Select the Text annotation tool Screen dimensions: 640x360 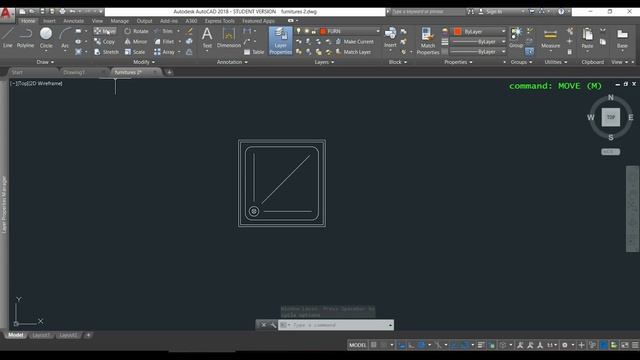[207, 38]
